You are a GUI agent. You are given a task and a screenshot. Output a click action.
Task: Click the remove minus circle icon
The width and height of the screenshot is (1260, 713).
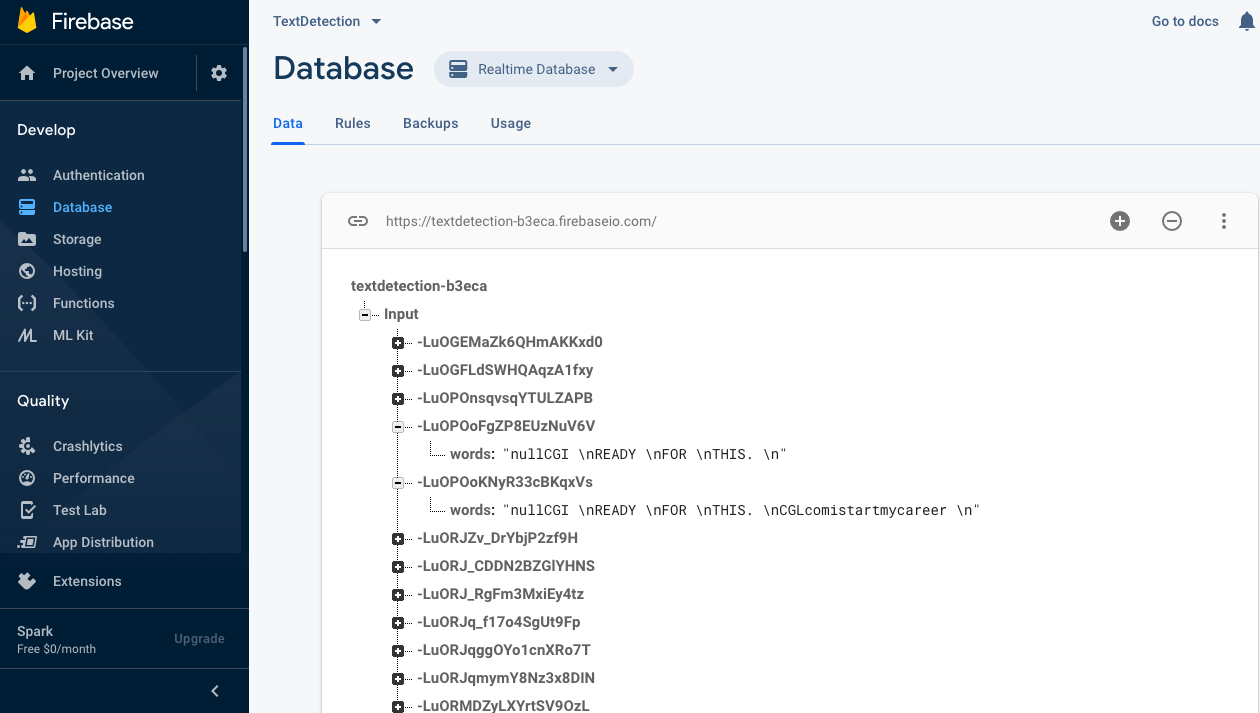(1172, 221)
